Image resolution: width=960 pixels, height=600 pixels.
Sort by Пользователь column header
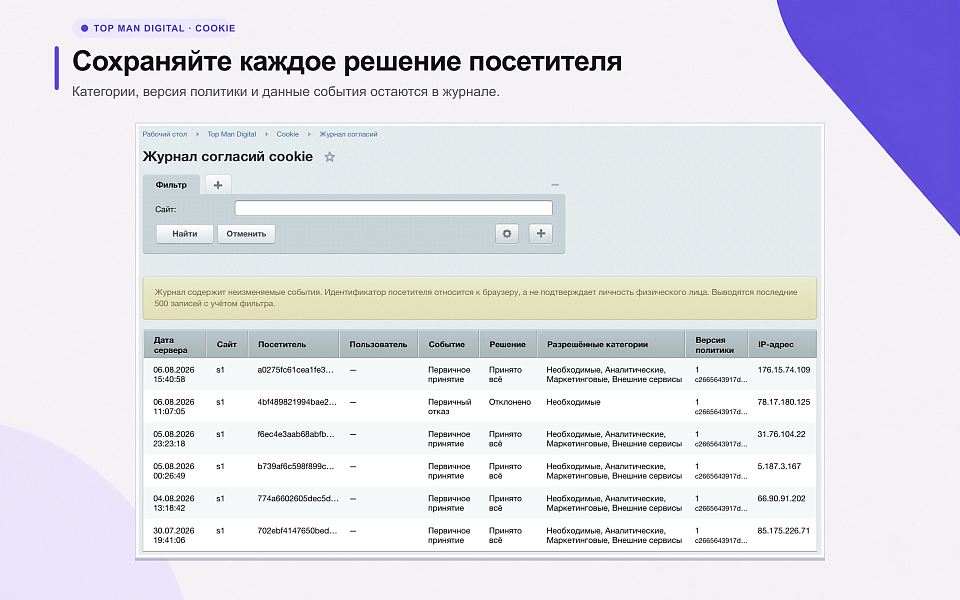pyautogui.click(x=378, y=344)
